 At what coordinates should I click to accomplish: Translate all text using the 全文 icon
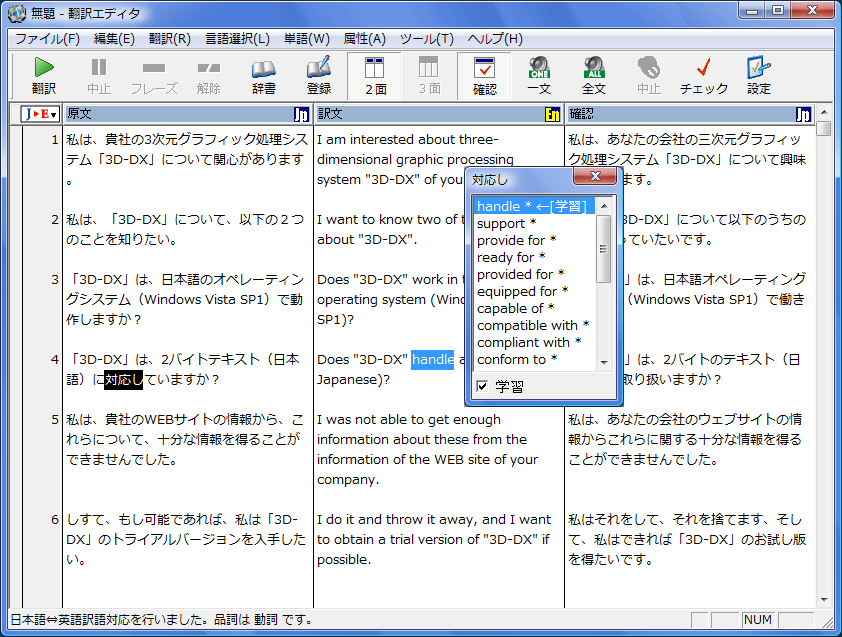point(592,76)
